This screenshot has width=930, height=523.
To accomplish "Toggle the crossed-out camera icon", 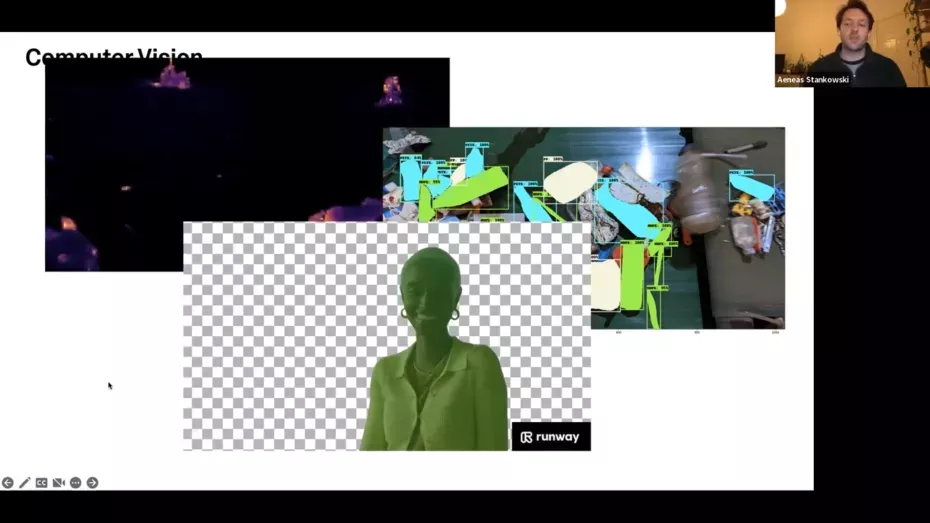I will (59, 483).
